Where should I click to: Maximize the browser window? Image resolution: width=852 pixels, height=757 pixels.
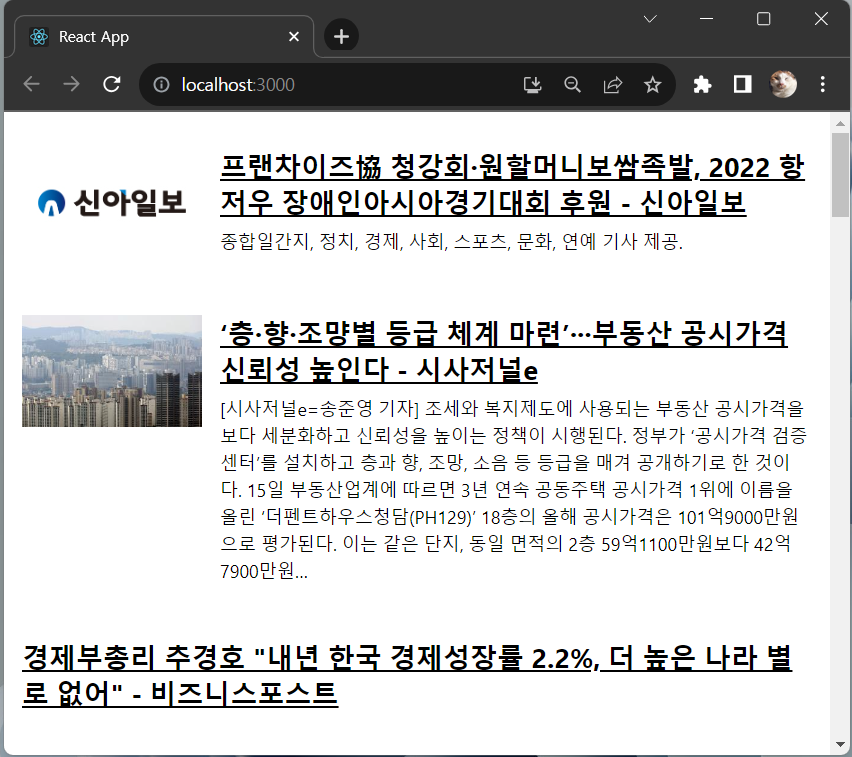[763, 18]
